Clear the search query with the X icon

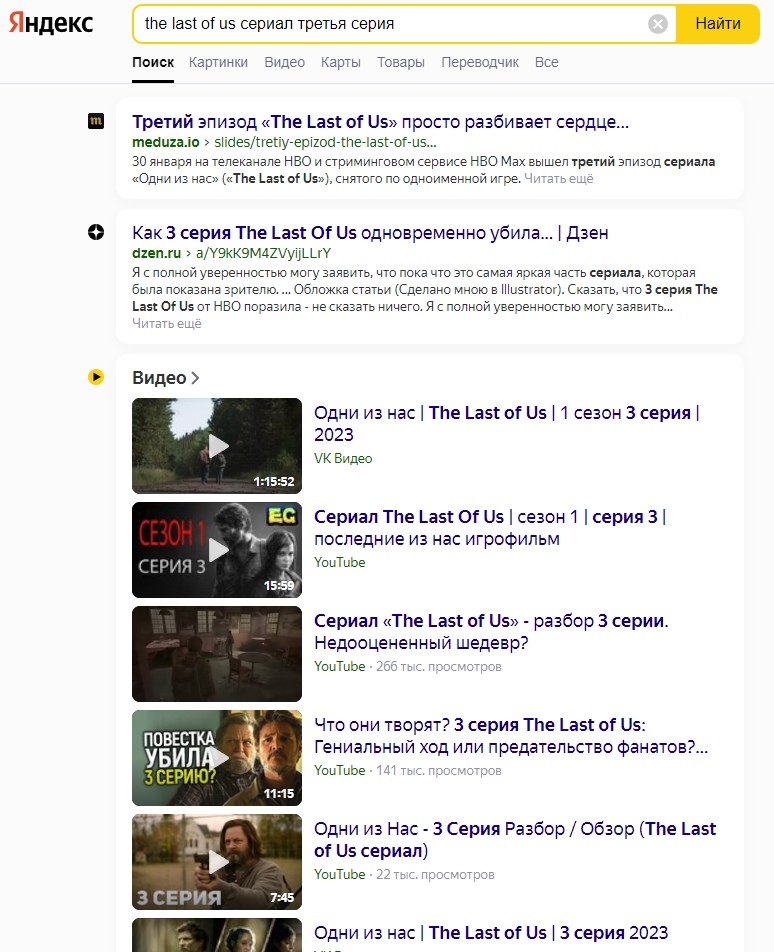point(658,24)
